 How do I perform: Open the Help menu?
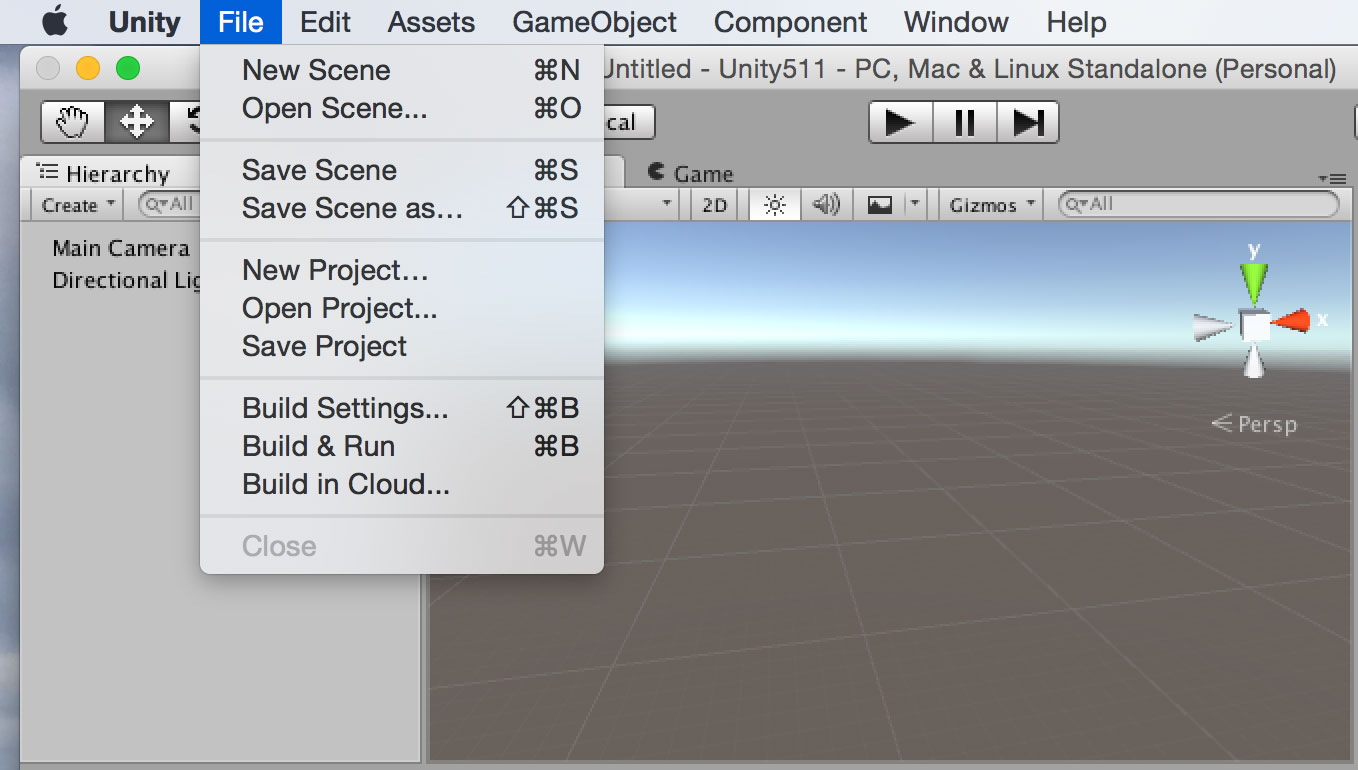pos(1076,22)
